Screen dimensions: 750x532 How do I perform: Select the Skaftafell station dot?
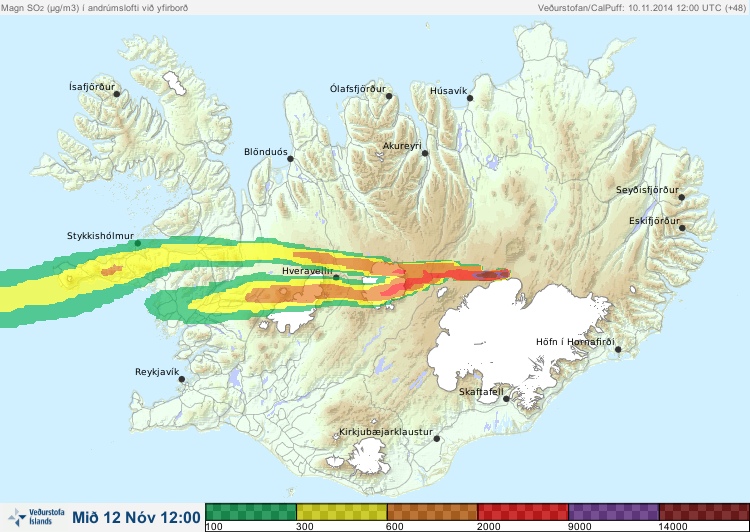point(506,399)
